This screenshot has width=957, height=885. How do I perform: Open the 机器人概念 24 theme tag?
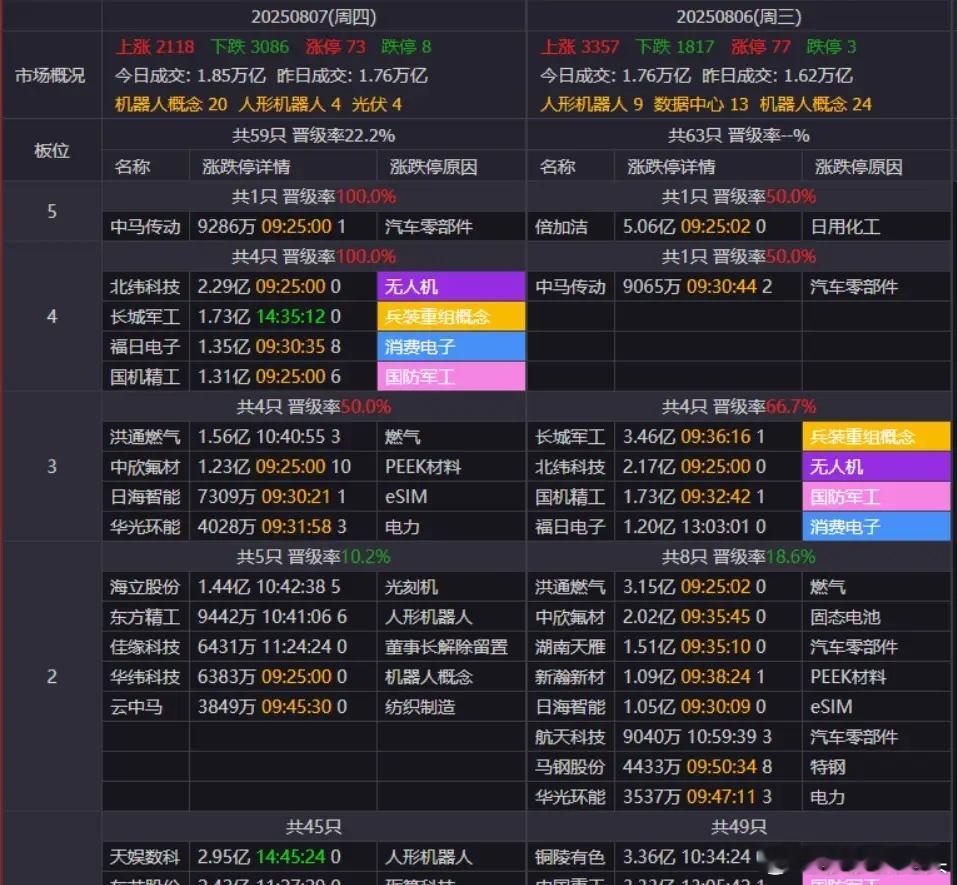(815, 104)
